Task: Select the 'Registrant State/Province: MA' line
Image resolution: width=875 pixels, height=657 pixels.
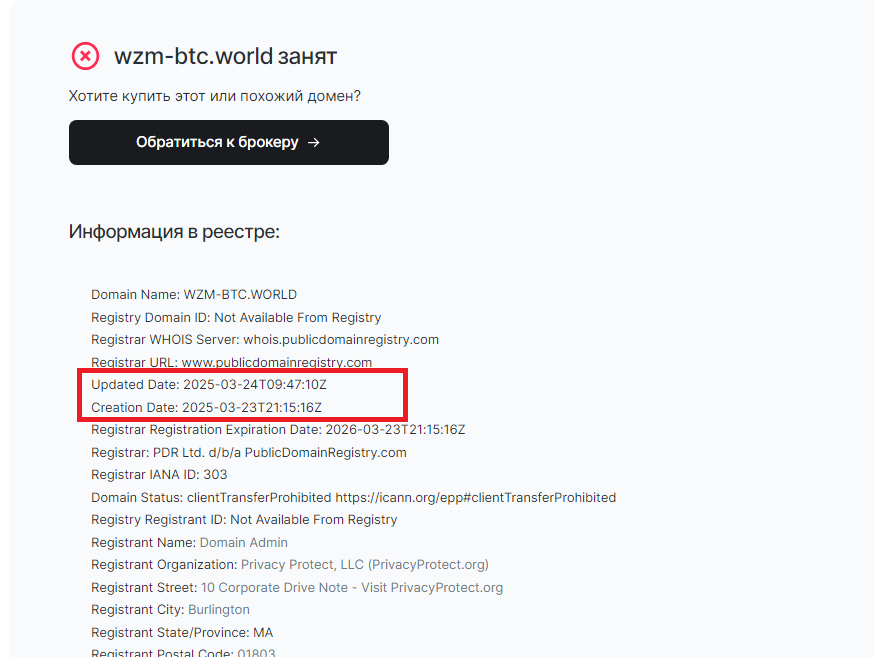Action: tap(182, 633)
